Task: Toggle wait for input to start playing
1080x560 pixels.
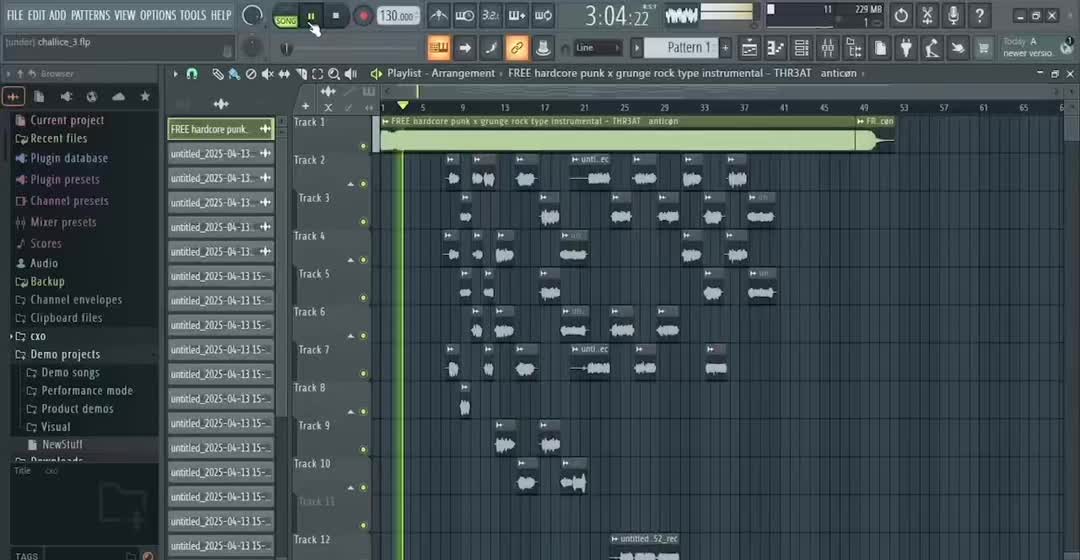Action: tap(464, 15)
